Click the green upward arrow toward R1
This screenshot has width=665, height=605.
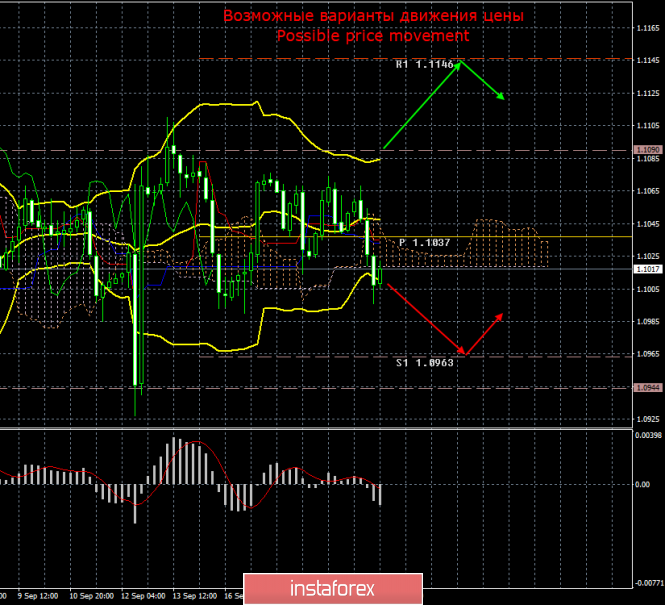click(x=421, y=105)
